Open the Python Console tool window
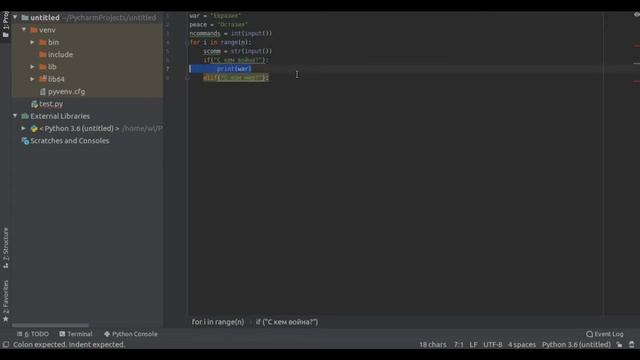The height and width of the screenshot is (360, 640). 131,334
